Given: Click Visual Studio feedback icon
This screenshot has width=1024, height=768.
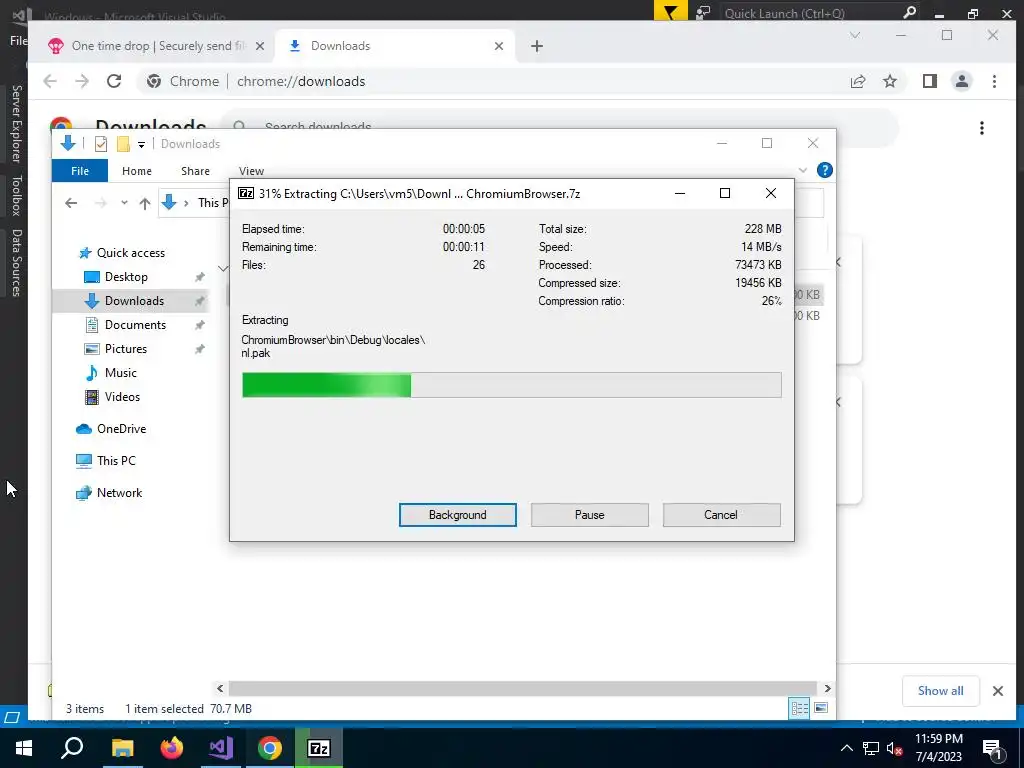Looking at the screenshot, I should (703, 12).
